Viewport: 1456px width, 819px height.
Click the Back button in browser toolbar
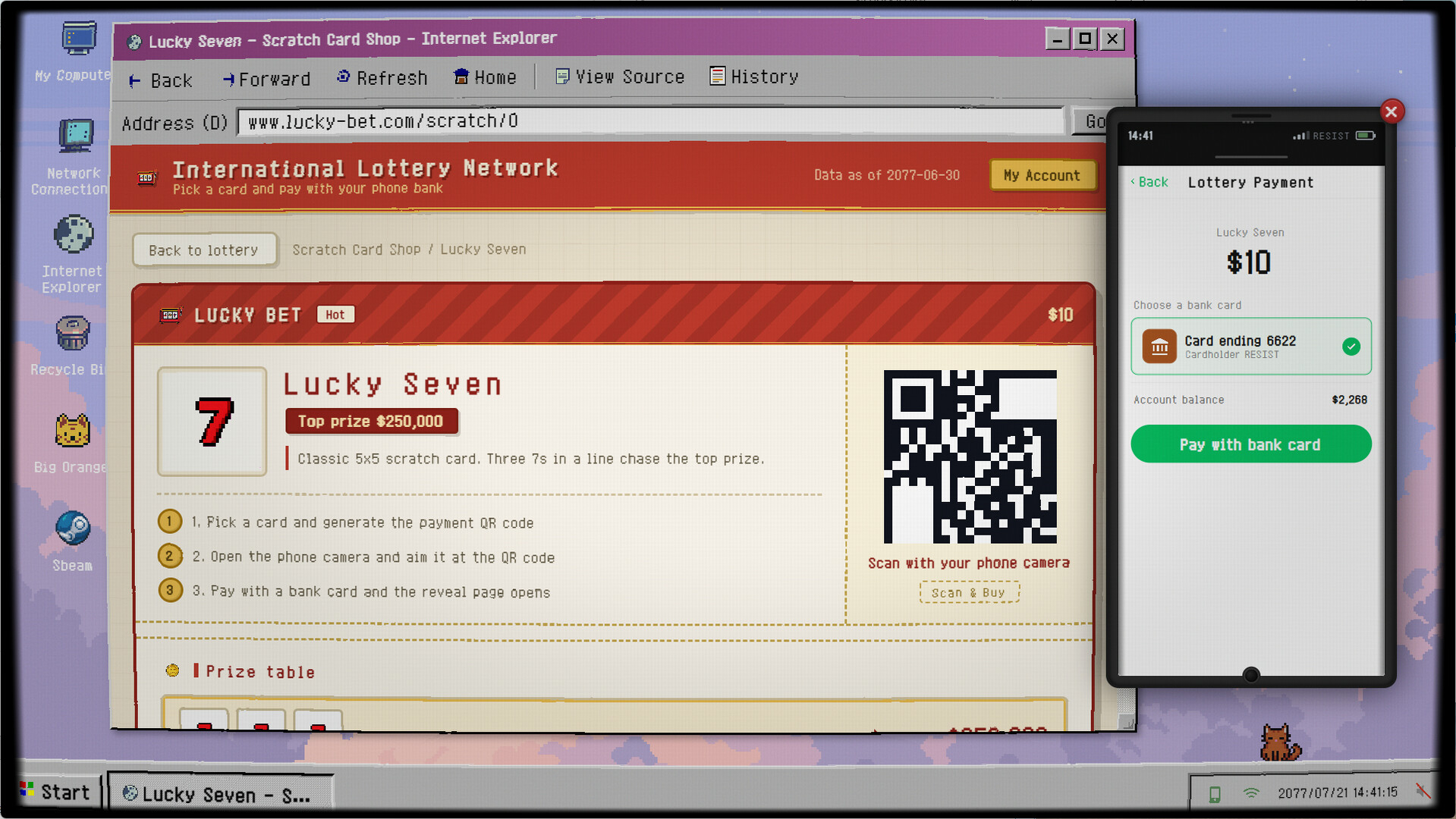coord(160,80)
